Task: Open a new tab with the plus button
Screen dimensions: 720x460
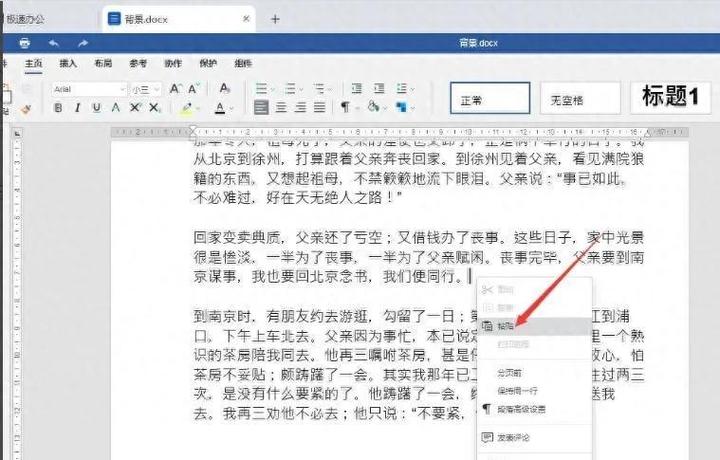Action: pos(275,19)
